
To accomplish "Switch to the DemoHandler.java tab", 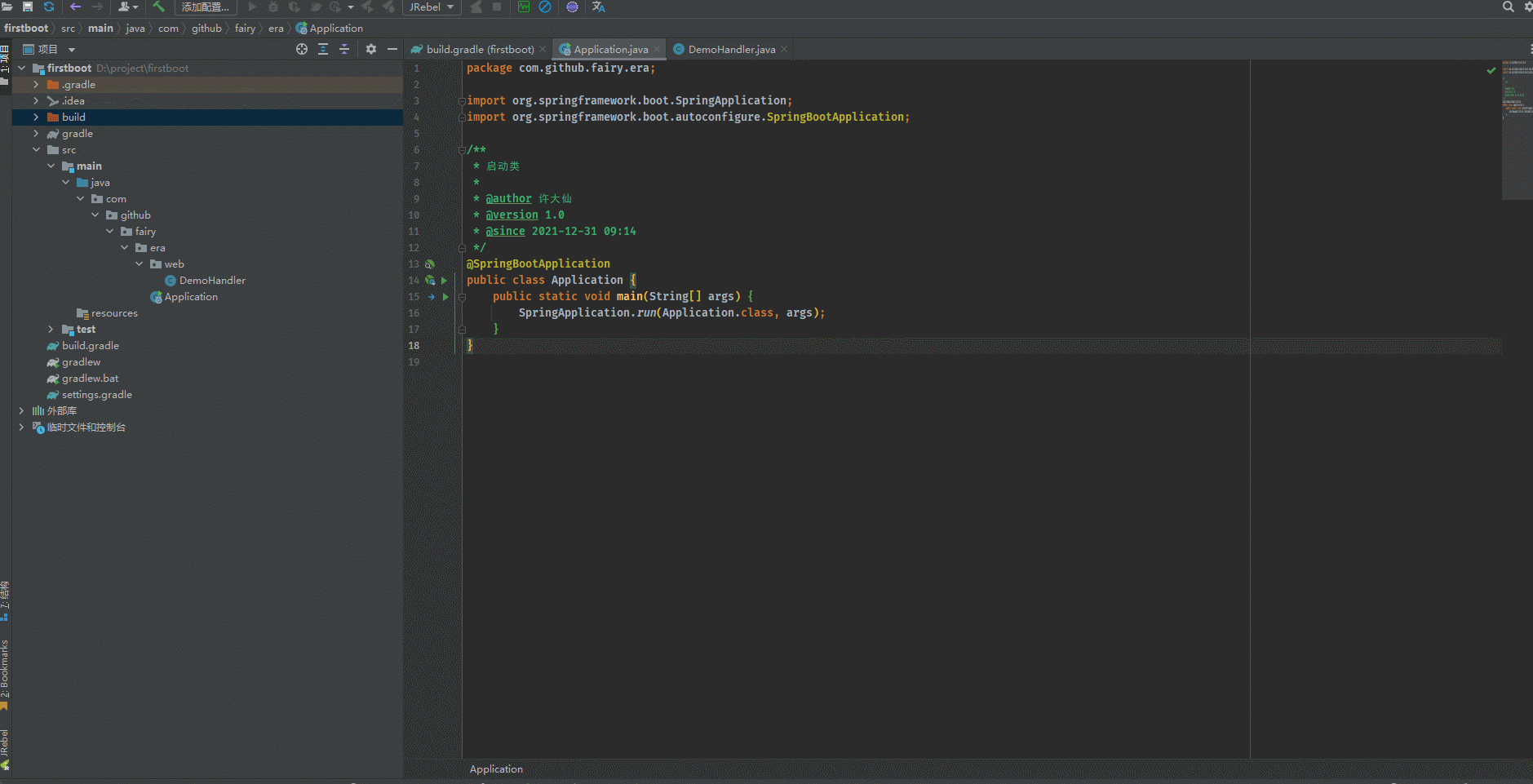I will [x=731, y=50].
